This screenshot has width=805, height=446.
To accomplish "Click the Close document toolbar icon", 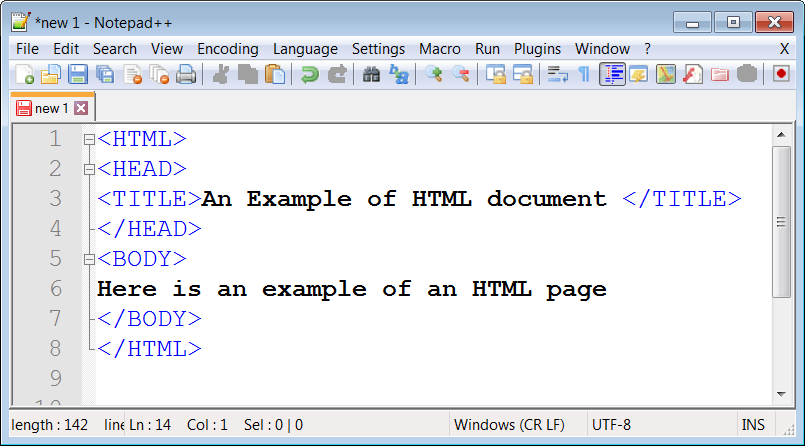I will click(132, 74).
